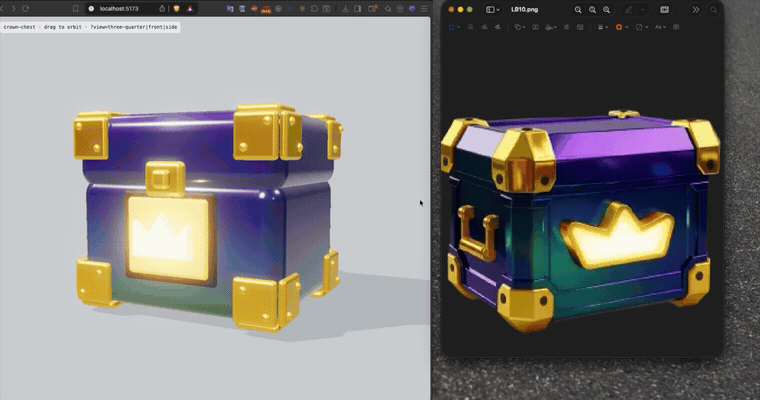Click the LB10.png chest image in Preview
This screenshot has height=400, width=760.
(581, 221)
